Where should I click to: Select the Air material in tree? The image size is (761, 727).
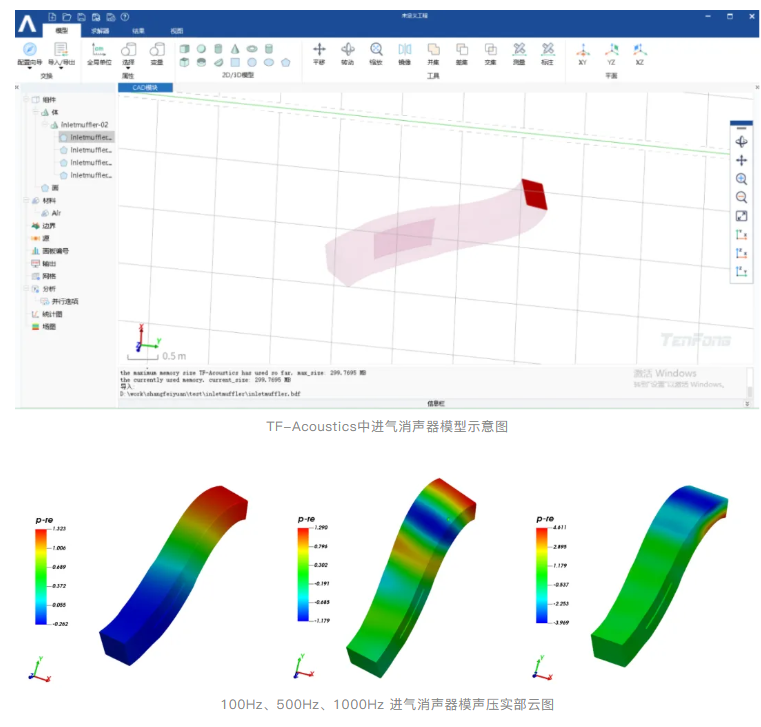56,213
